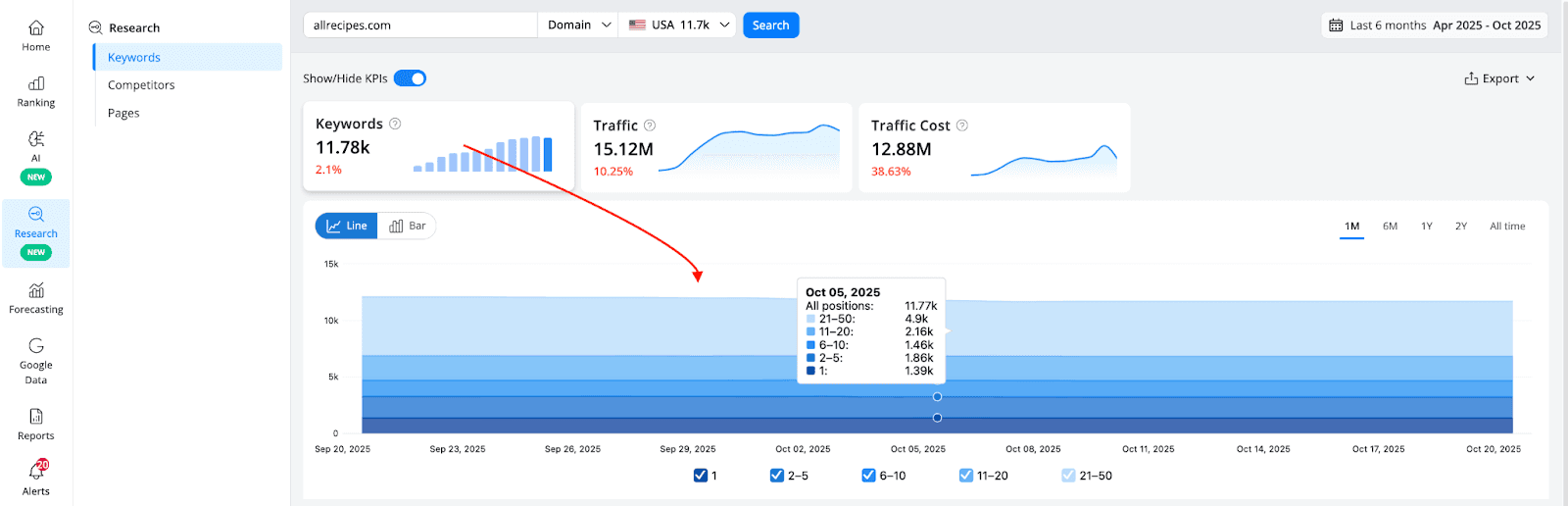Click the Keywords help question icon

tap(395, 124)
